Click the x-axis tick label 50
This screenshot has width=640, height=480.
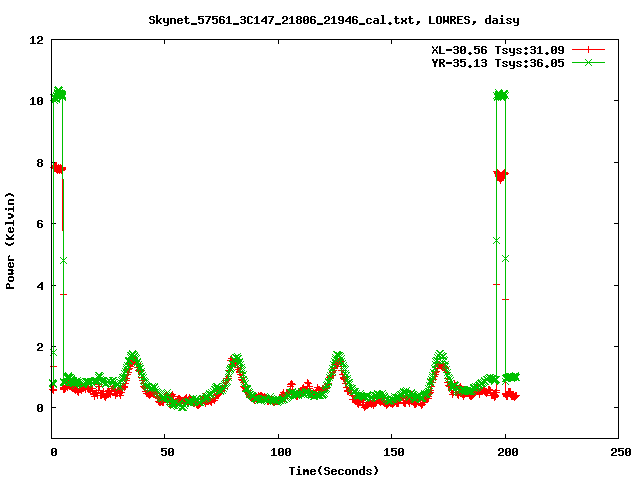167,452
